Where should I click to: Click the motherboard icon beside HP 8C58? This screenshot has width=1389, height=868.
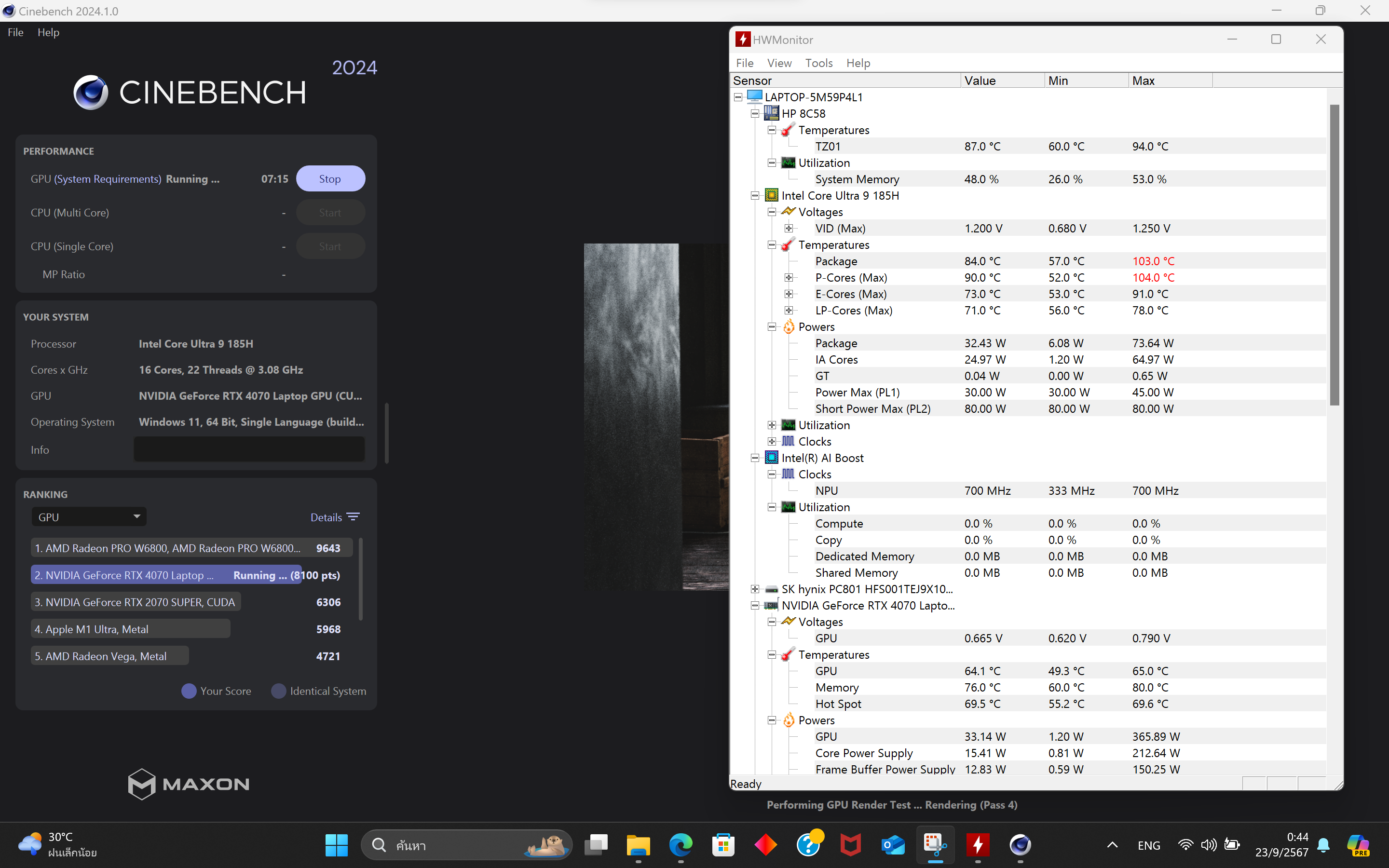(x=771, y=113)
